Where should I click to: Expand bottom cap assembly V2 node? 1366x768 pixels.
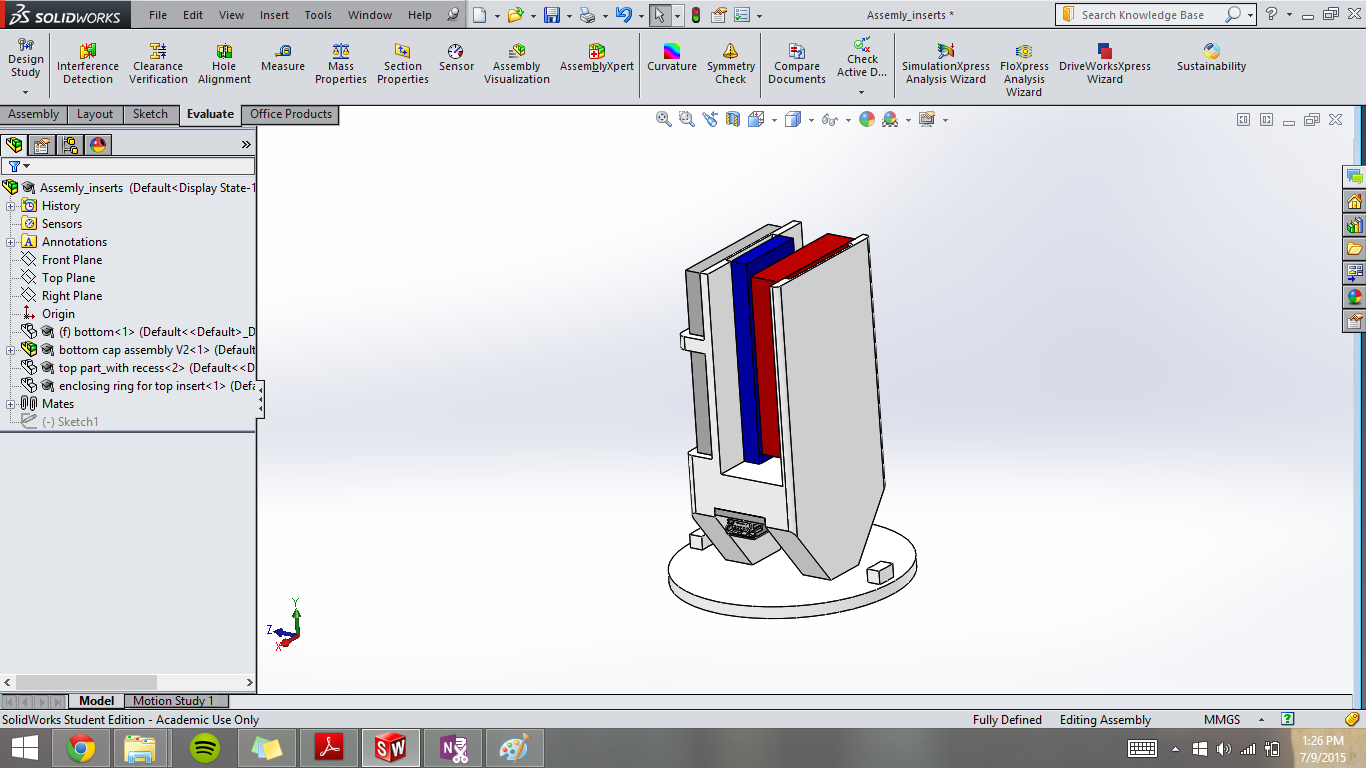click(10, 350)
